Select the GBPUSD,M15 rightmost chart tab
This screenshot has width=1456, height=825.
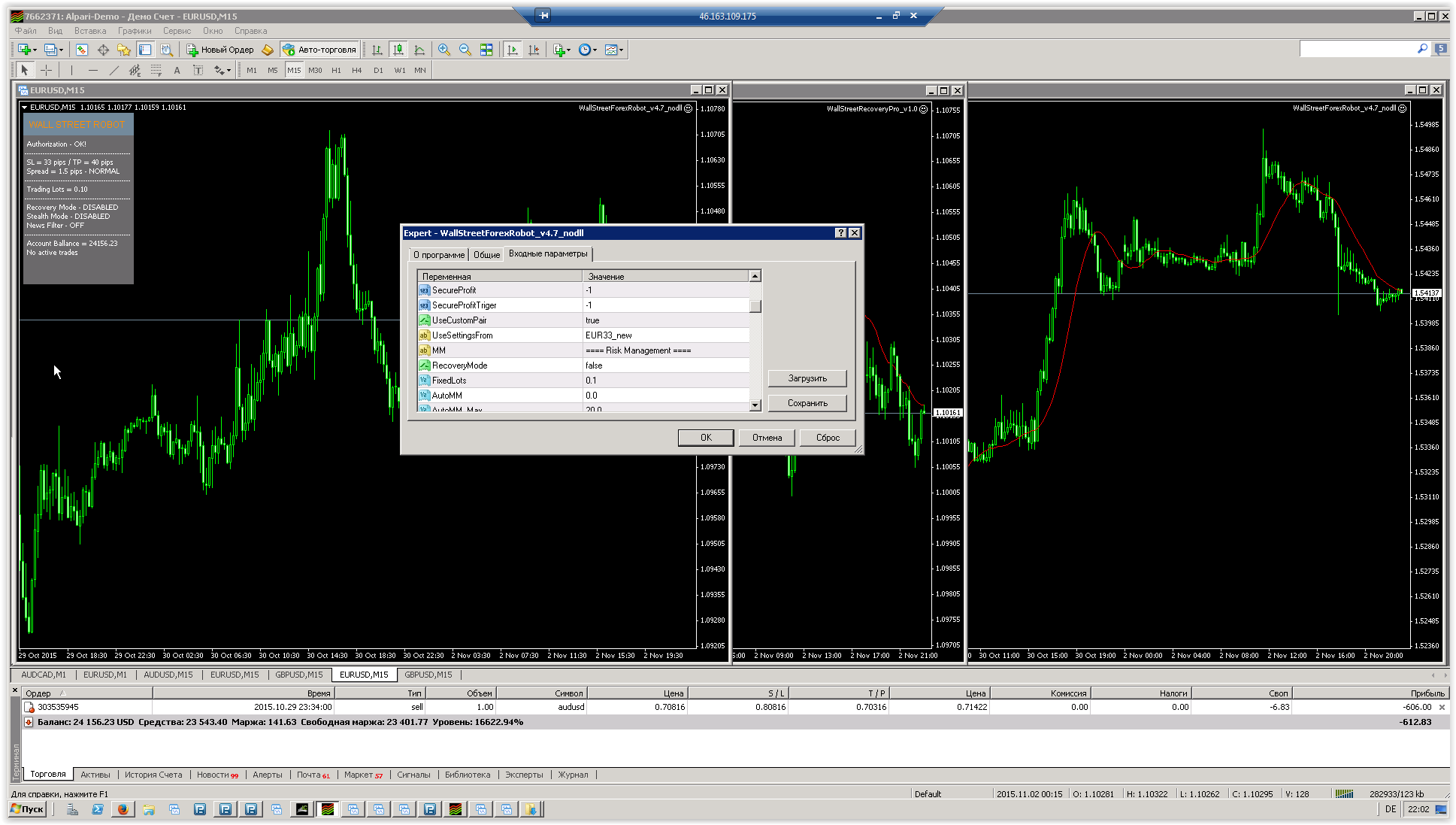click(428, 675)
